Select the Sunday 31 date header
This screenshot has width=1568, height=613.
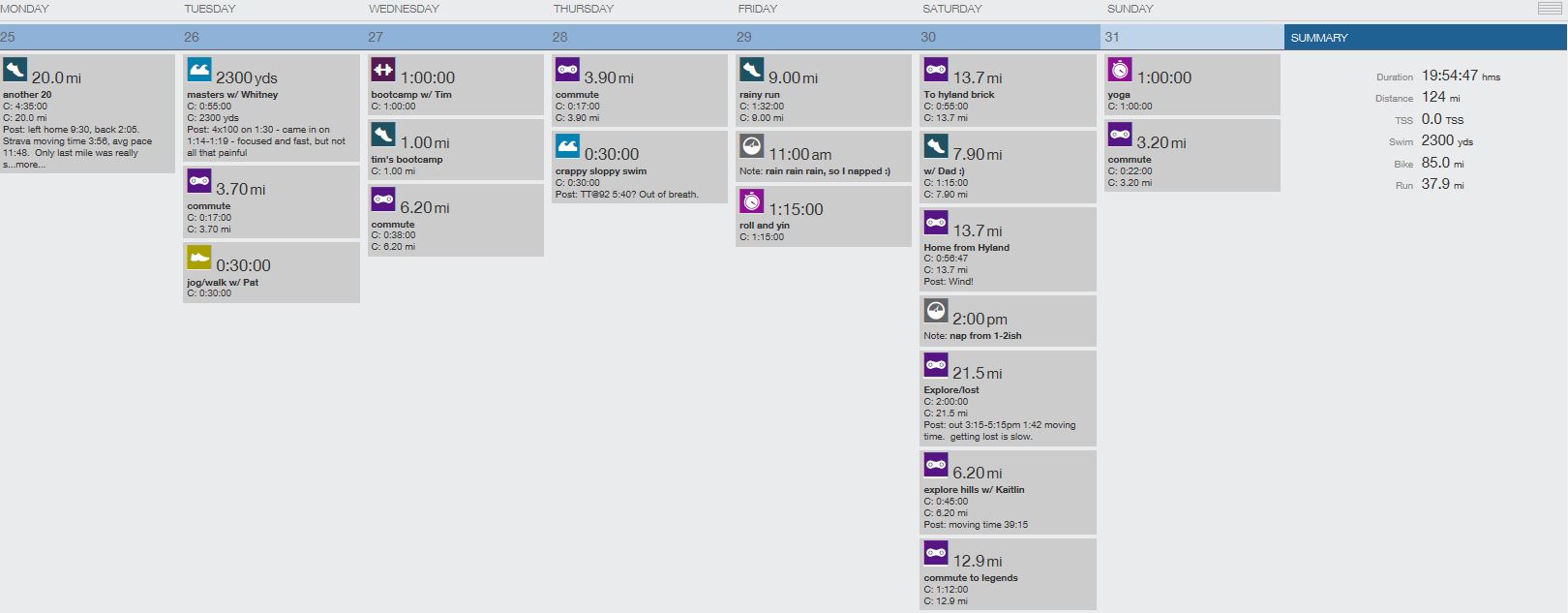point(1191,38)
